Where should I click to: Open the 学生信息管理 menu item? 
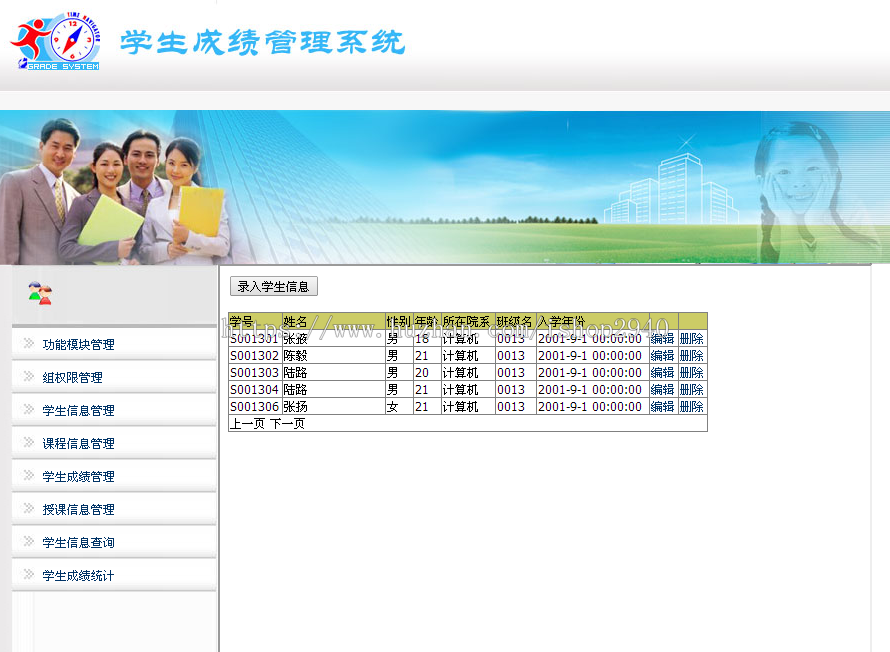pyautogui.click(x=78, y=410)
